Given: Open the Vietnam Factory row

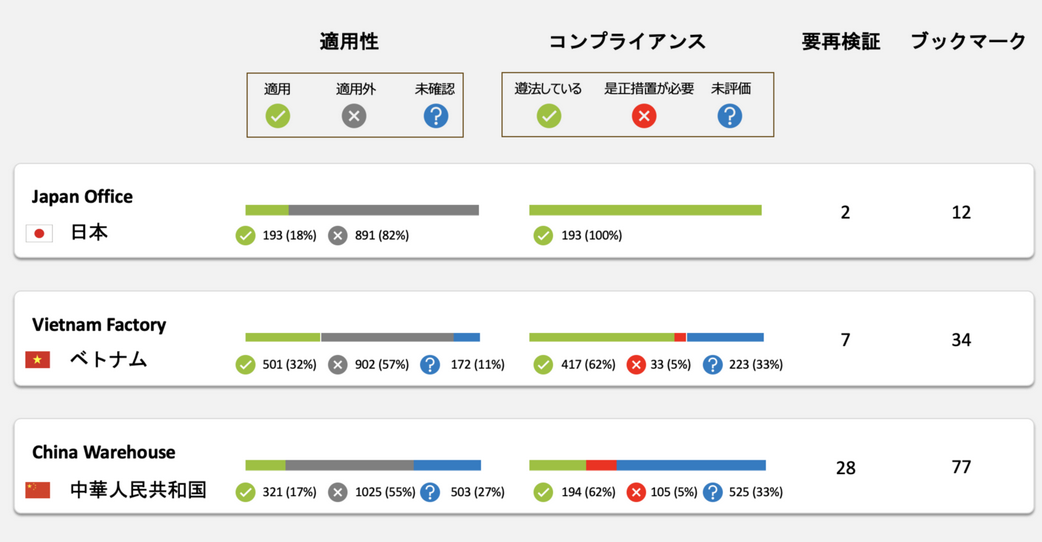Looking at the screenshot, I should [x=99, y=325].
